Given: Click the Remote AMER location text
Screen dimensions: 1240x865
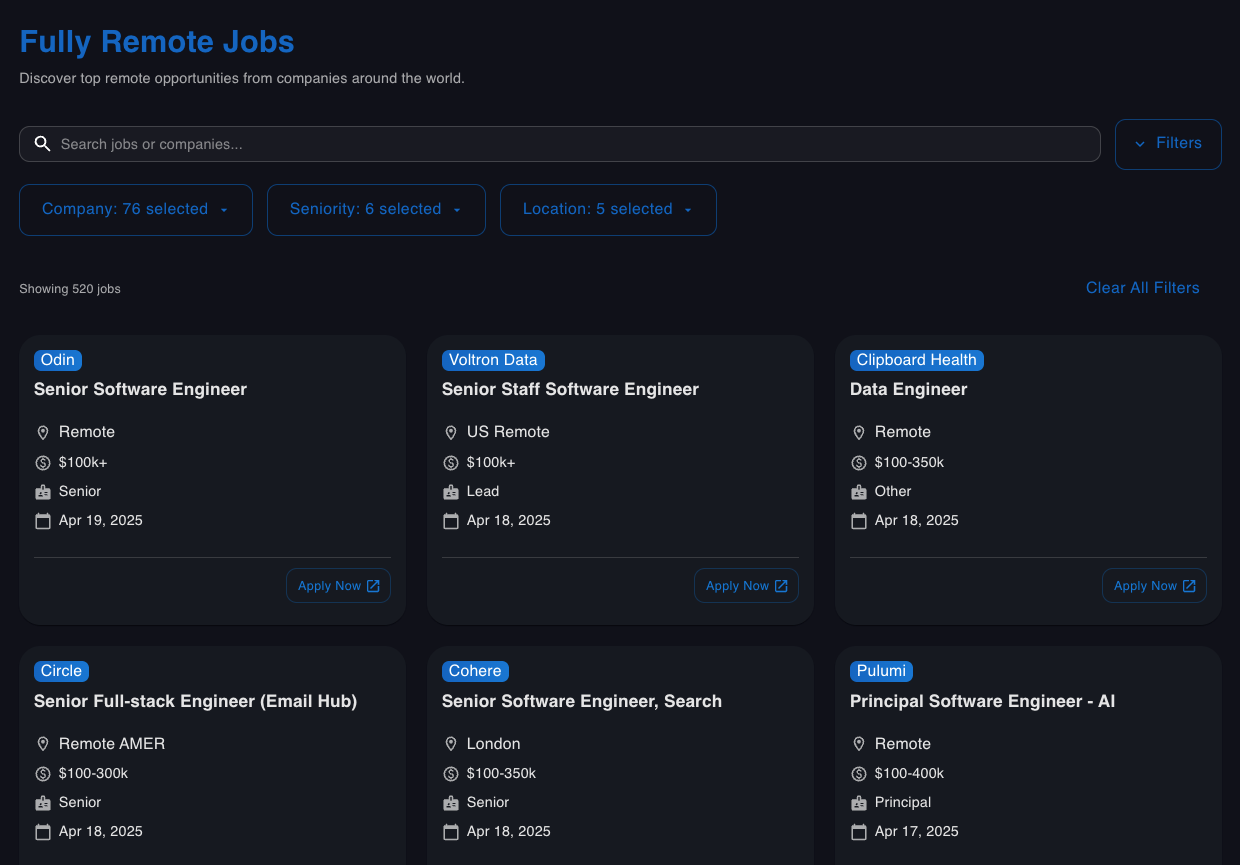Looking at the screenshot, I should 112,744.
